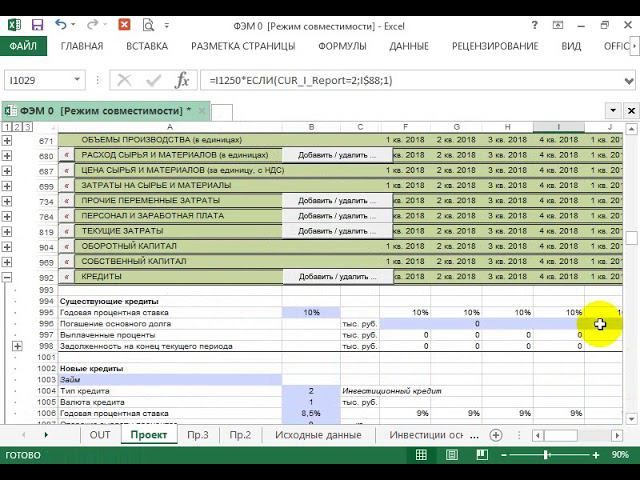The height and width of the screenshot is (480, 640).
Task: Switch to the Пр.3 sheet tab
Action: click(x=198, y=435)
